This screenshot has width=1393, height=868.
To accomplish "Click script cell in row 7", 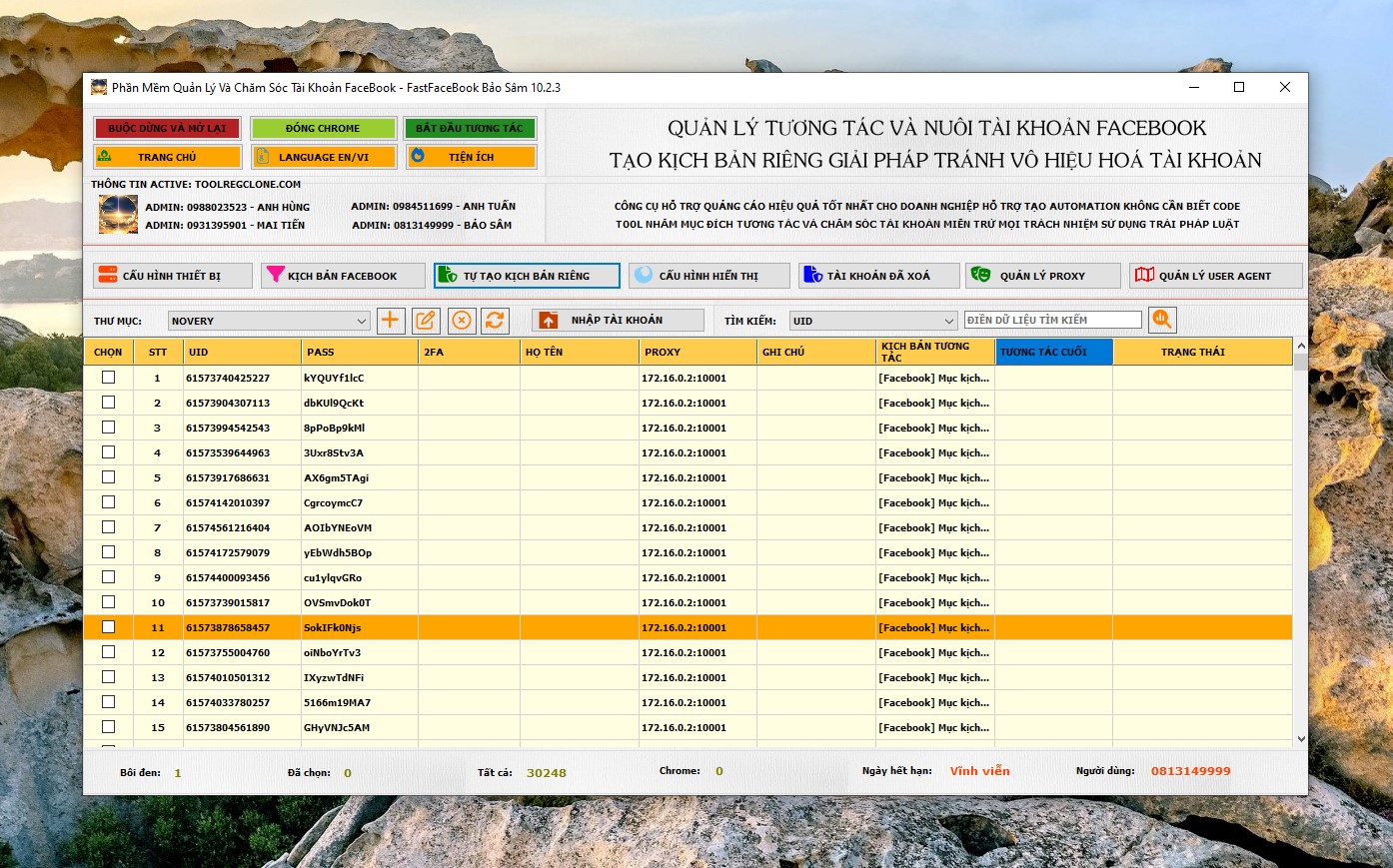I will click(934, 528).
